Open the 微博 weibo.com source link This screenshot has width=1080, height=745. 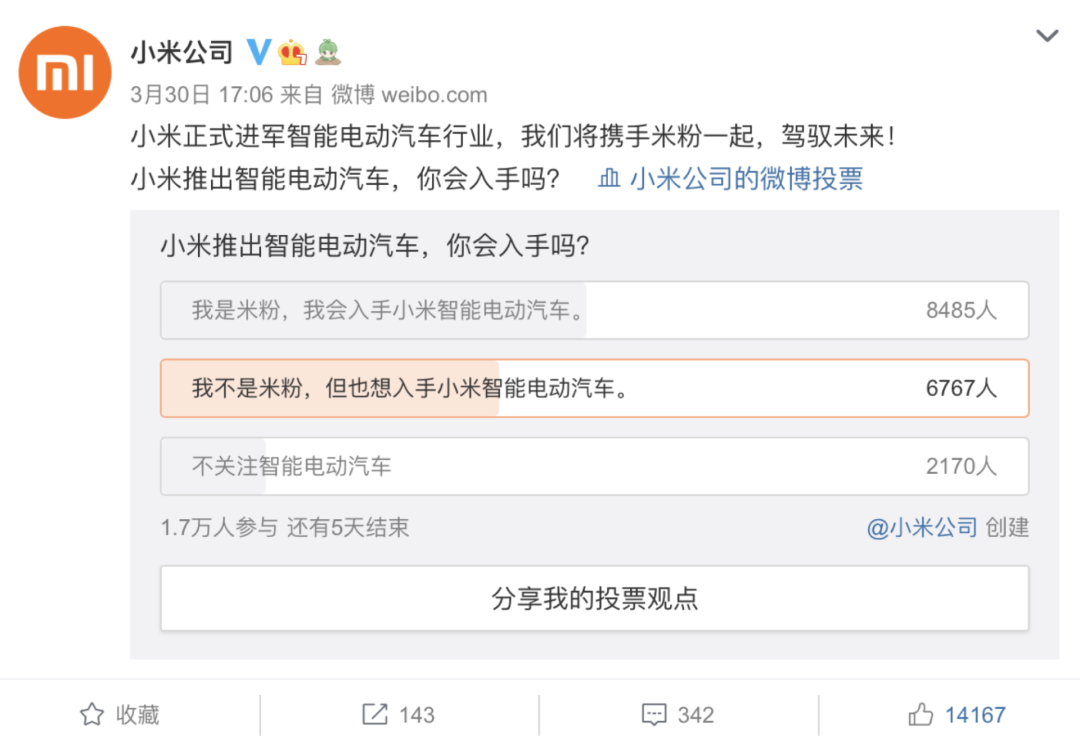(409, 95)
